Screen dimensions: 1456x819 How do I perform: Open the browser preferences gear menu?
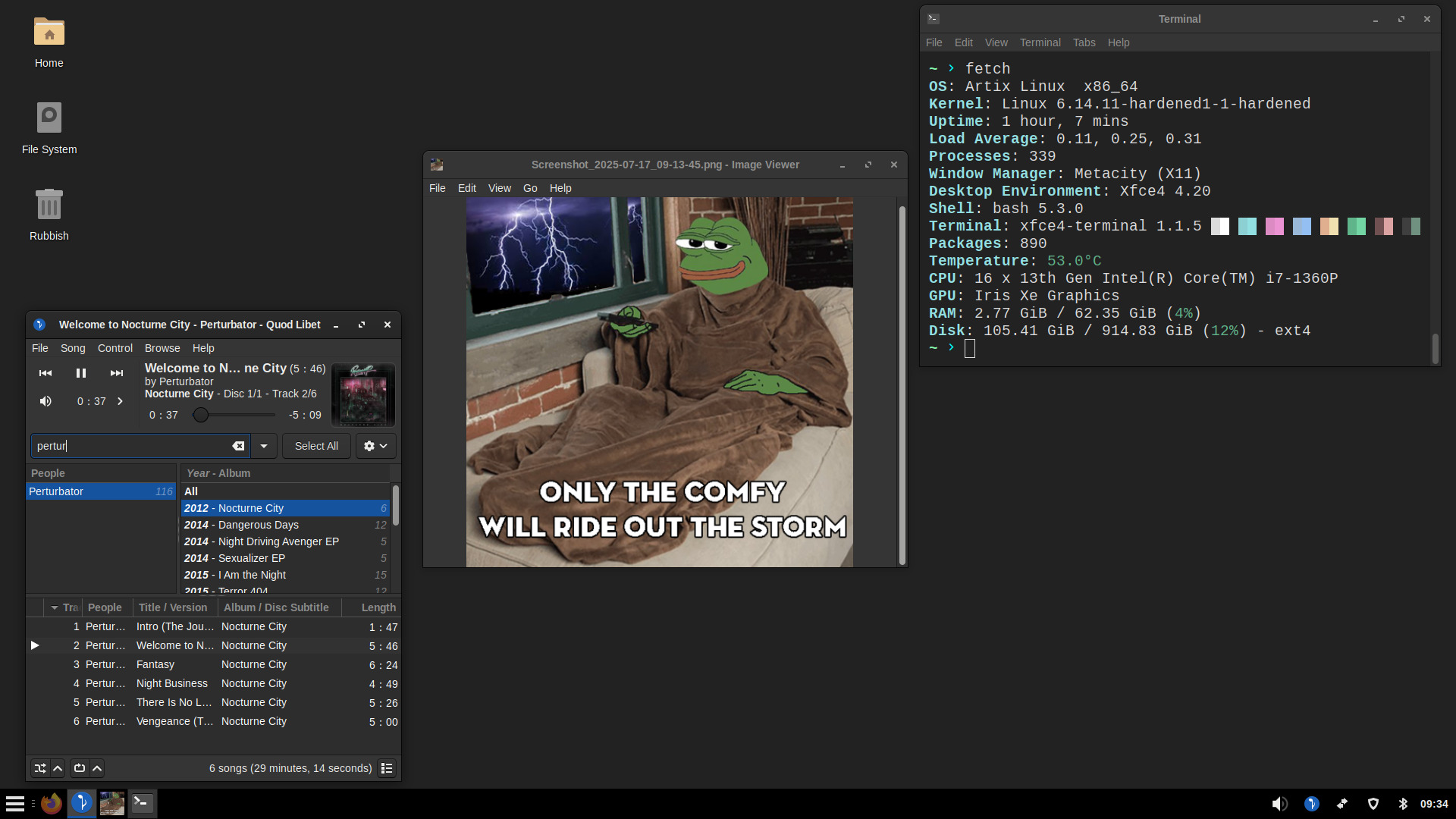tap(375, 446)
